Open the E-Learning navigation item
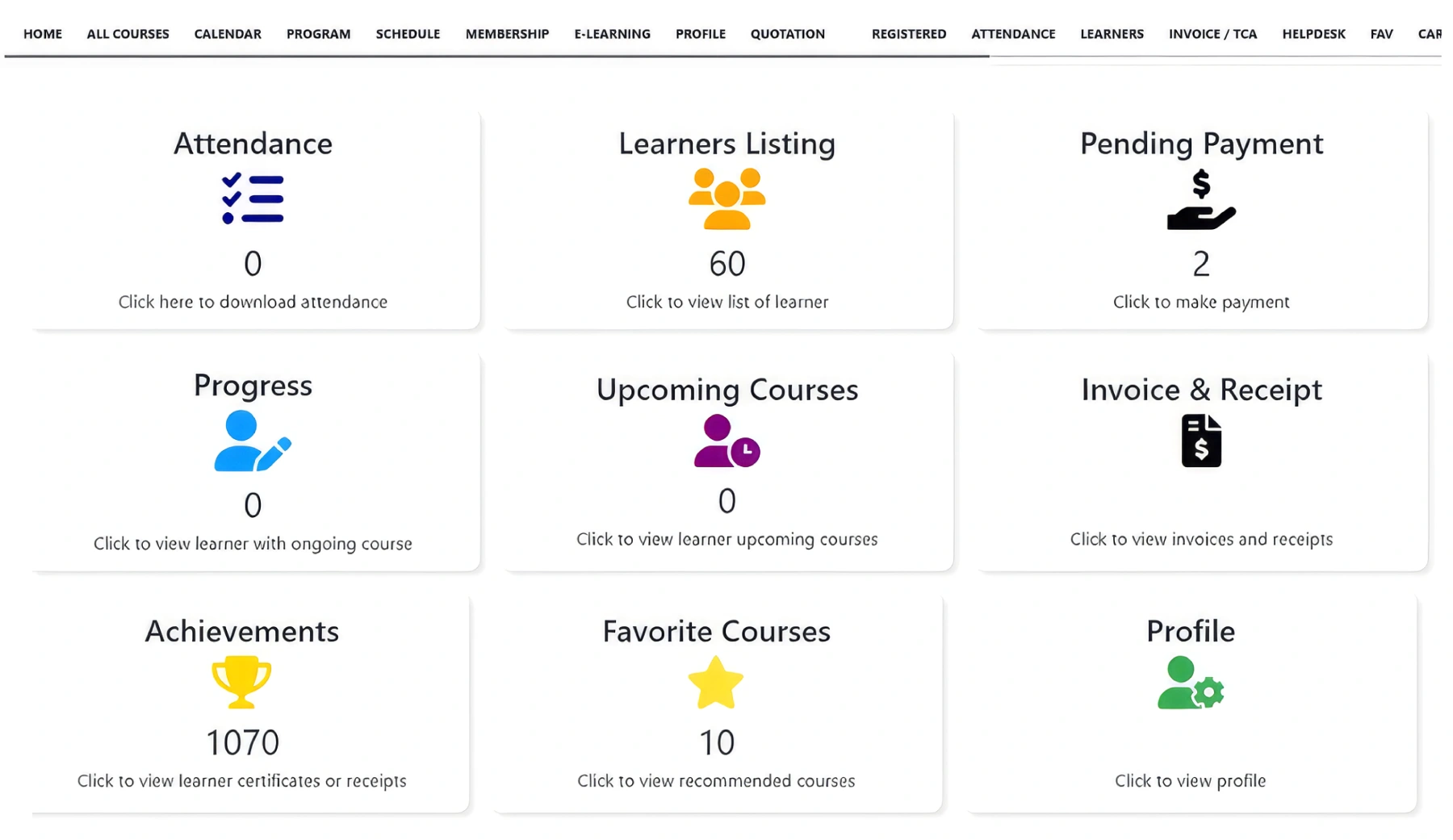 612,34
